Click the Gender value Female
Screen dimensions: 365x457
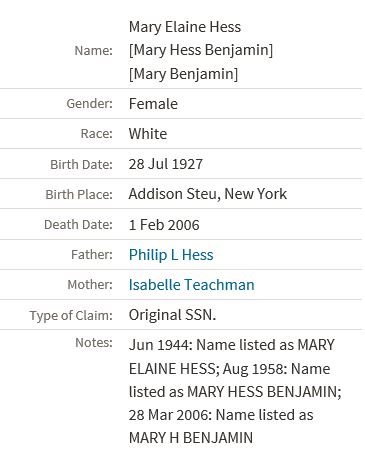tap(153, 104)
